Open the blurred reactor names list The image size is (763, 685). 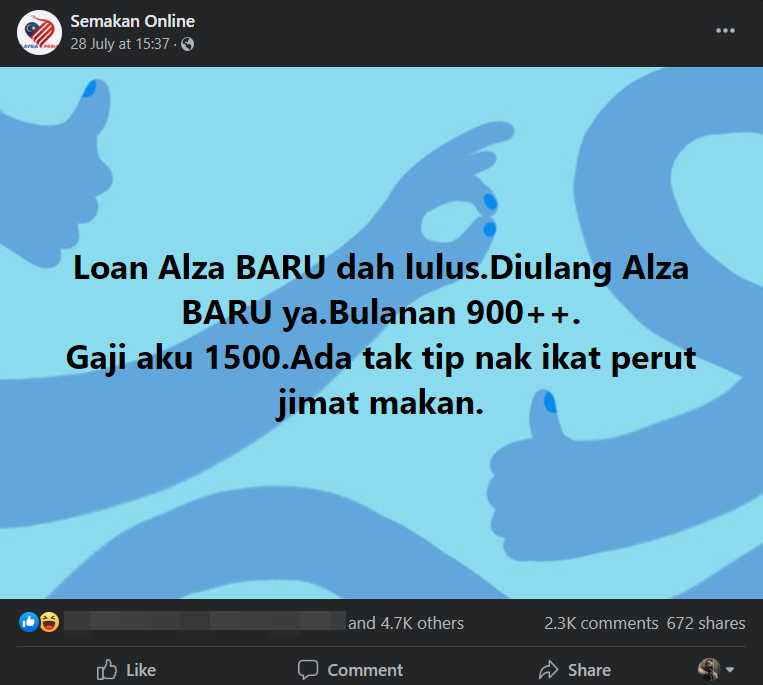(x=205, y=622)
